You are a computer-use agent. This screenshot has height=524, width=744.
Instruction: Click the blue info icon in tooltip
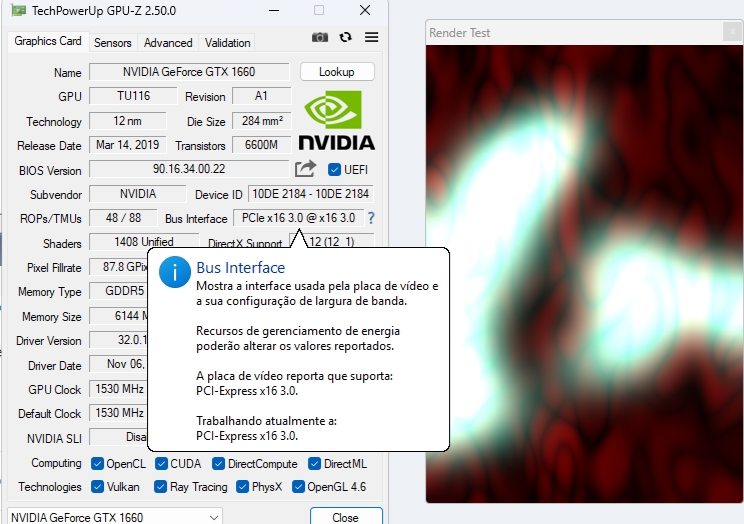click(x=175, y=272)
